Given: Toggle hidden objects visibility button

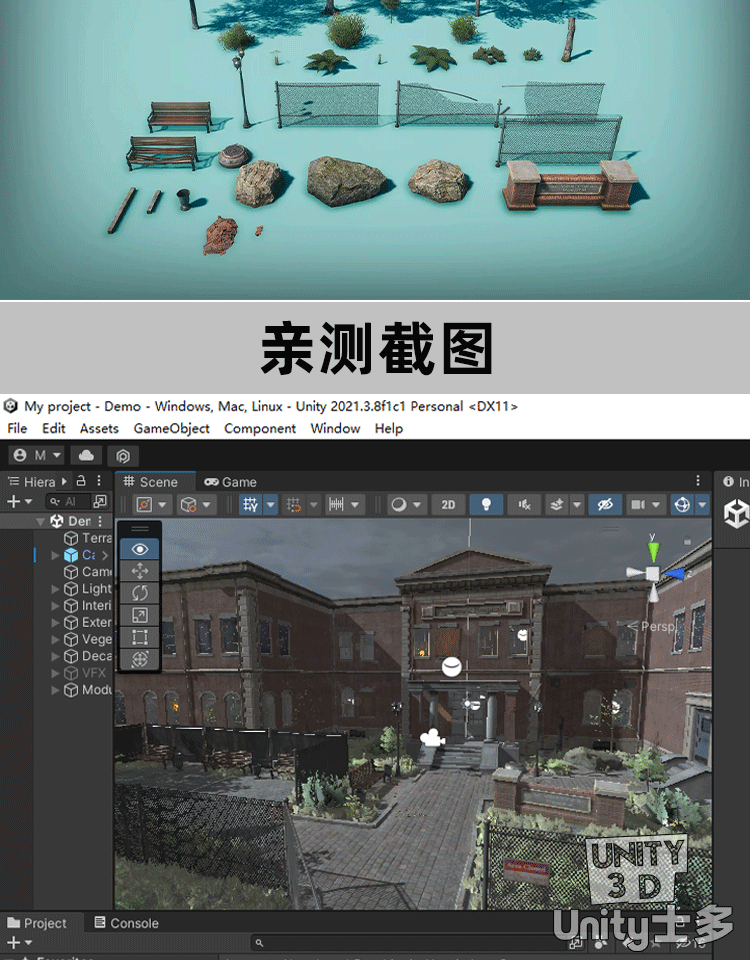Looking at the screenshot, I should [605, 504].
